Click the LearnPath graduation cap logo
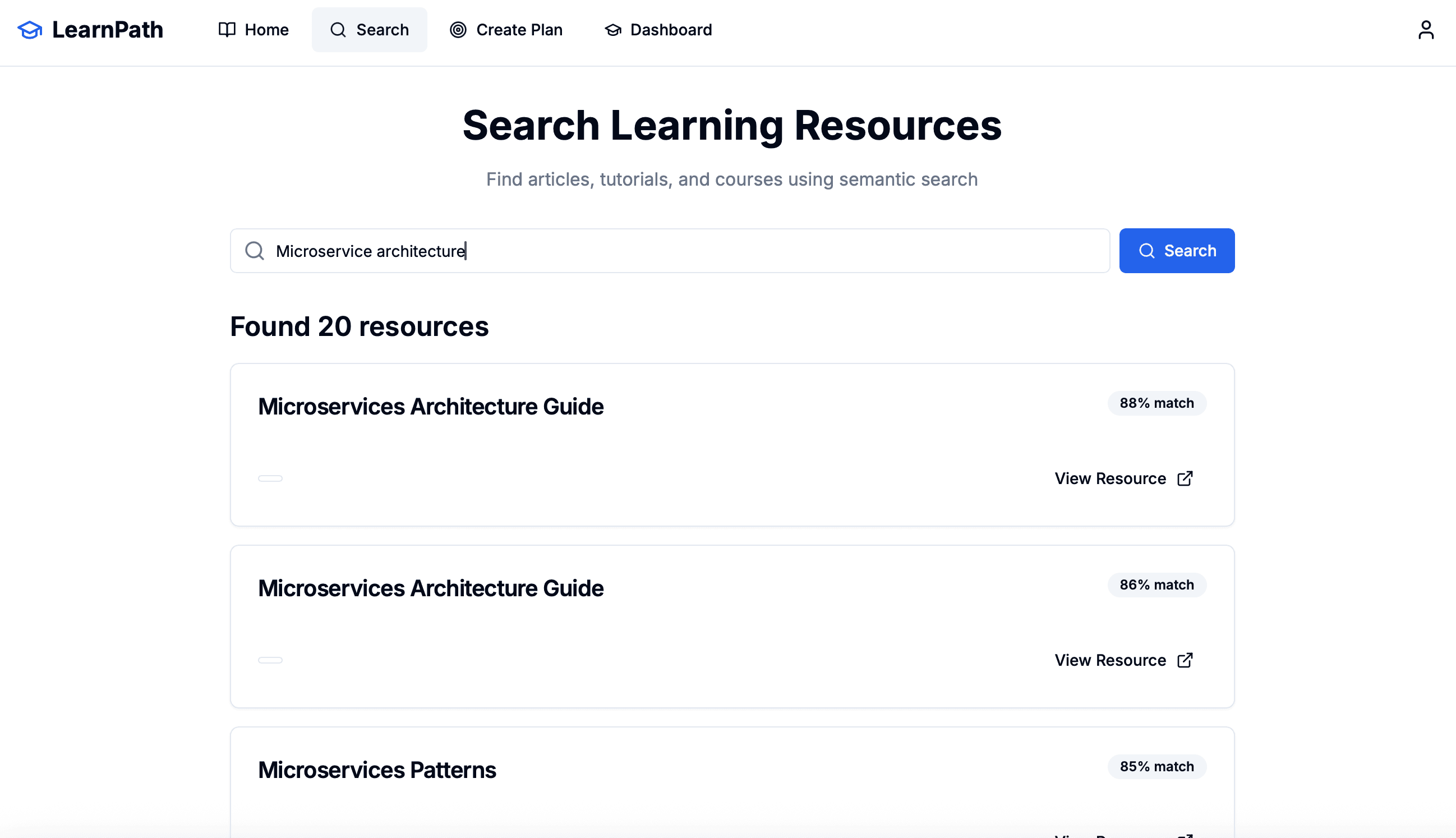1456x838 pixels. tap(29, 29)
